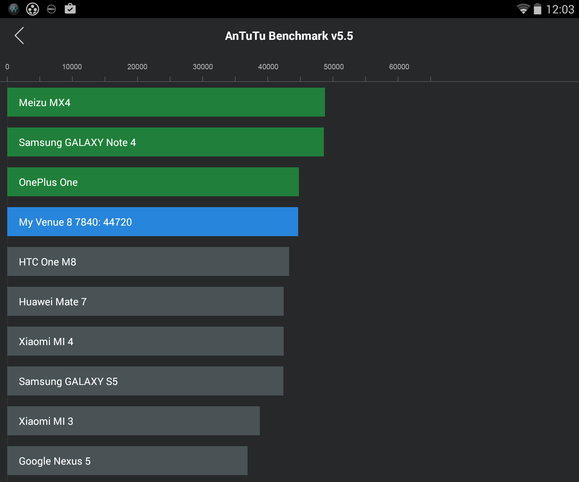Select the Google Nexus 5 bar
Viewport: 579px width, 482px height.
127,461
